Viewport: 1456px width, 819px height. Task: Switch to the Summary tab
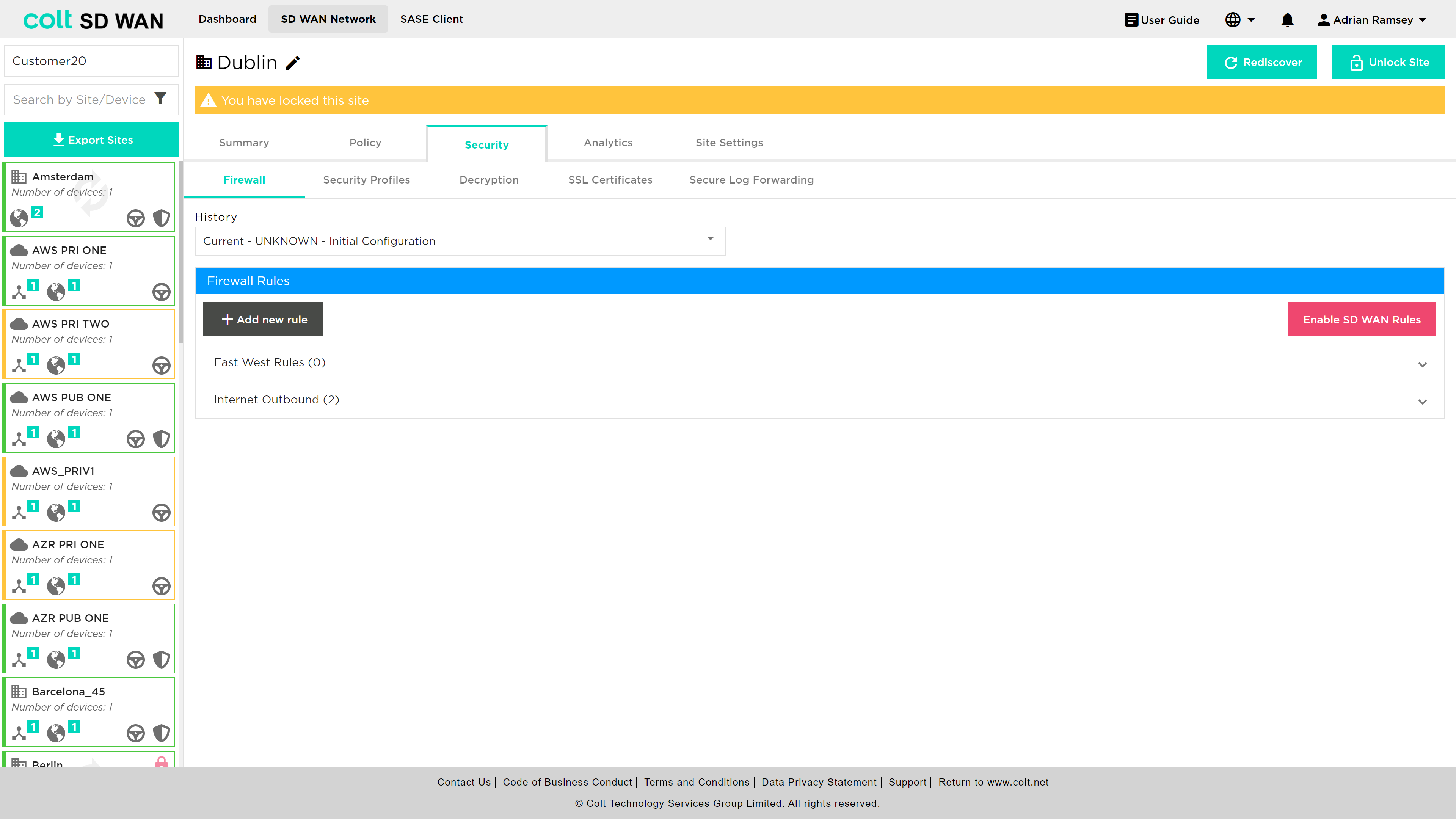(x=244, y=143)
